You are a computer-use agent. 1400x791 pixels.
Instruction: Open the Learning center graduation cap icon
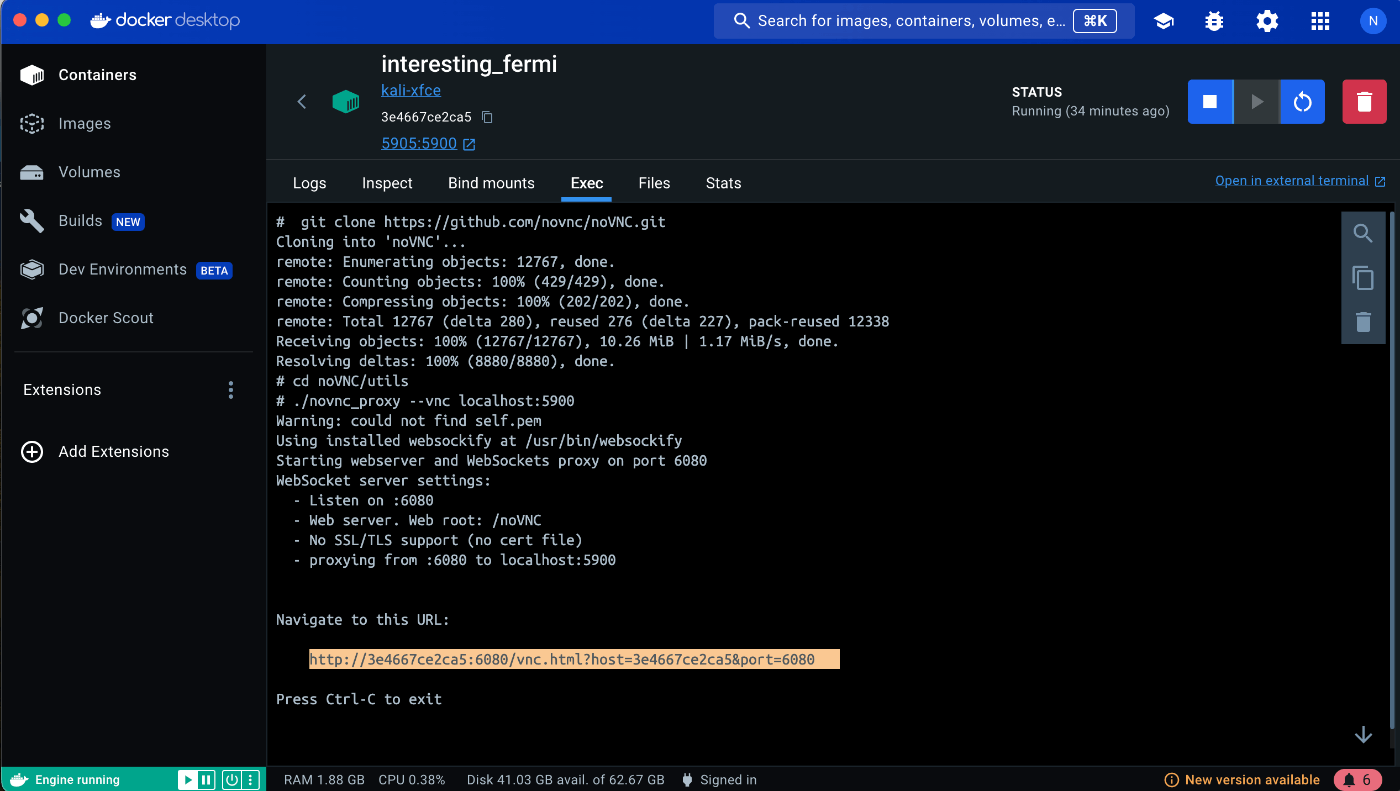1163,21
